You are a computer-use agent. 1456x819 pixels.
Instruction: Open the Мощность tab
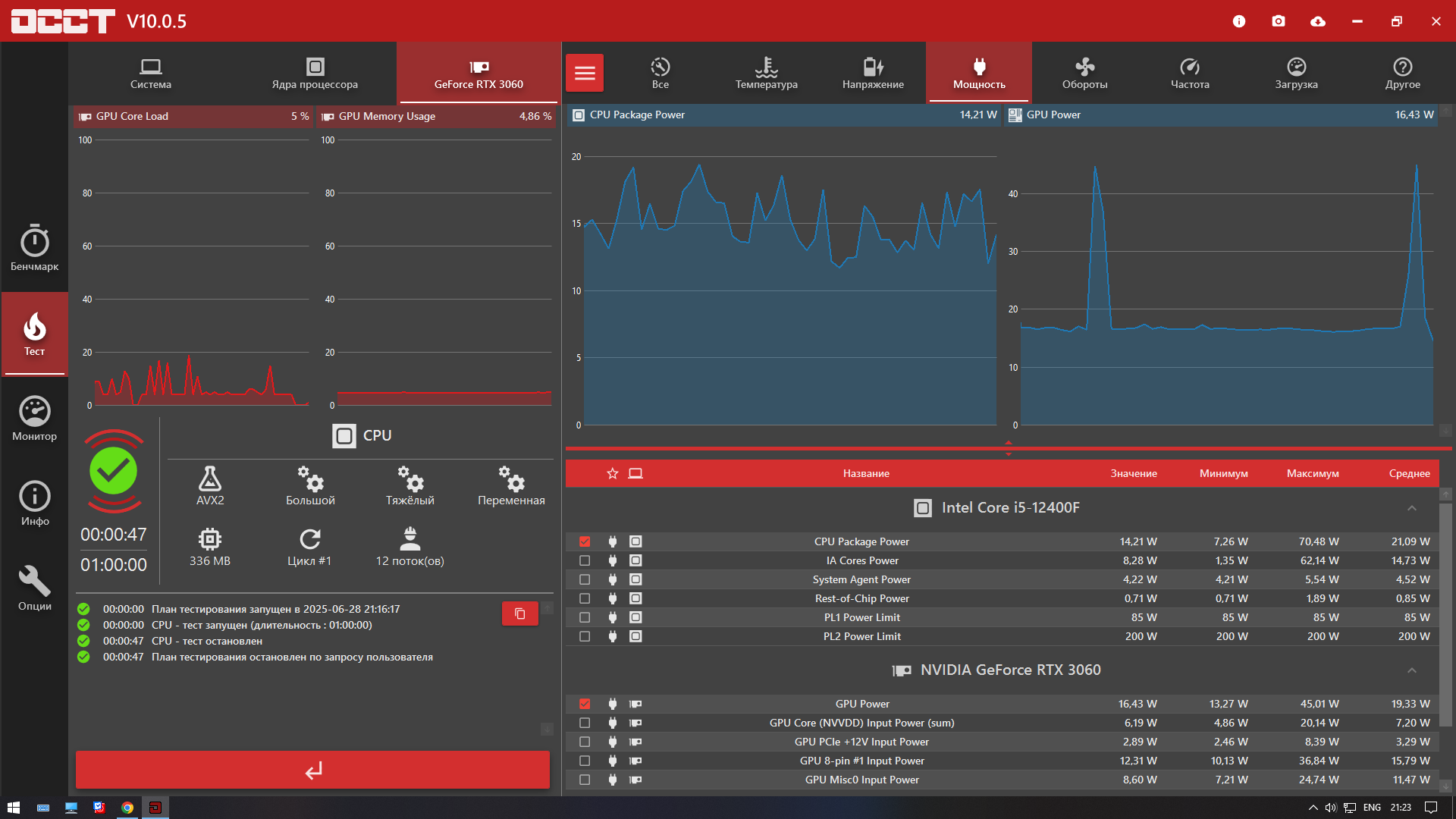click(979, 74)
